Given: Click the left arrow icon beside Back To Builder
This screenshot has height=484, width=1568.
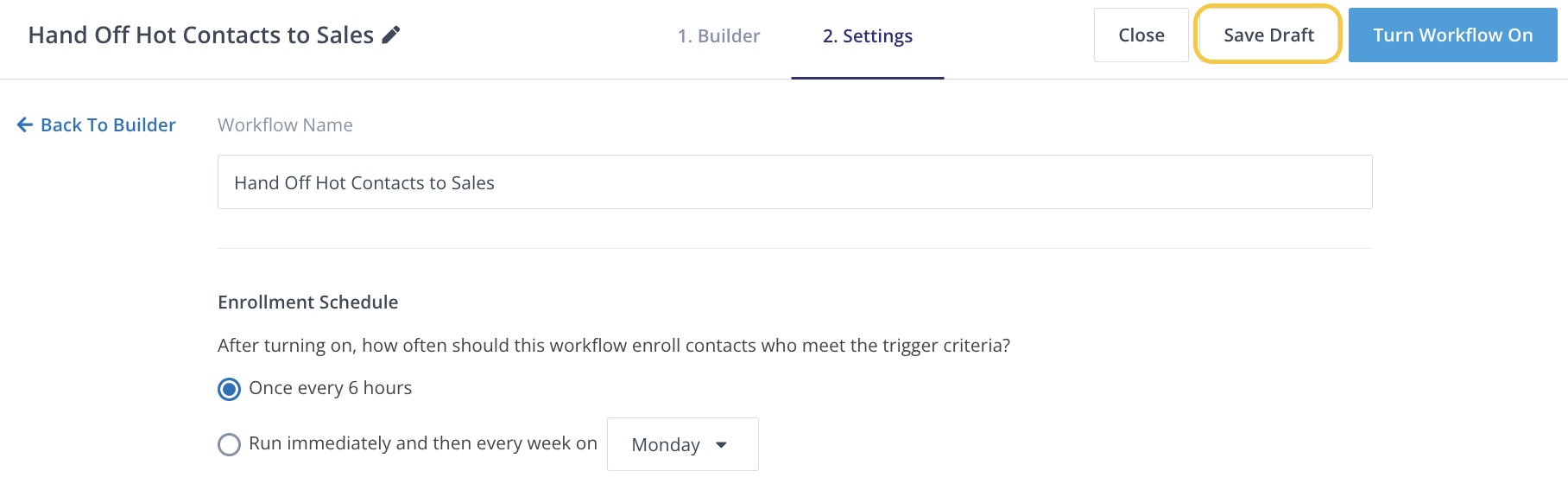Looking at the screenshot, I should click(25, 125).
